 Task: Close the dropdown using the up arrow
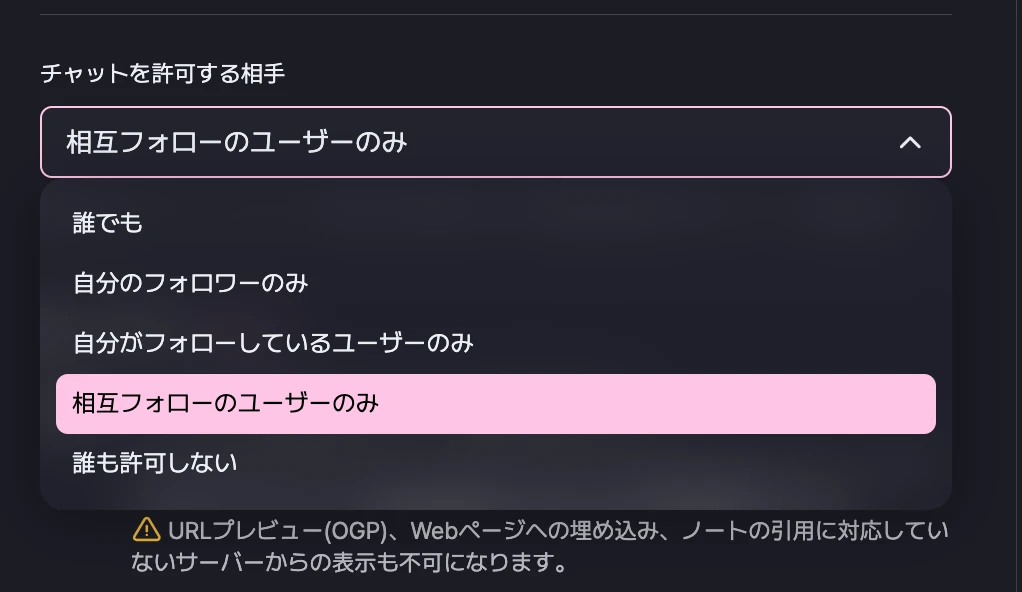tap(909, 142)
